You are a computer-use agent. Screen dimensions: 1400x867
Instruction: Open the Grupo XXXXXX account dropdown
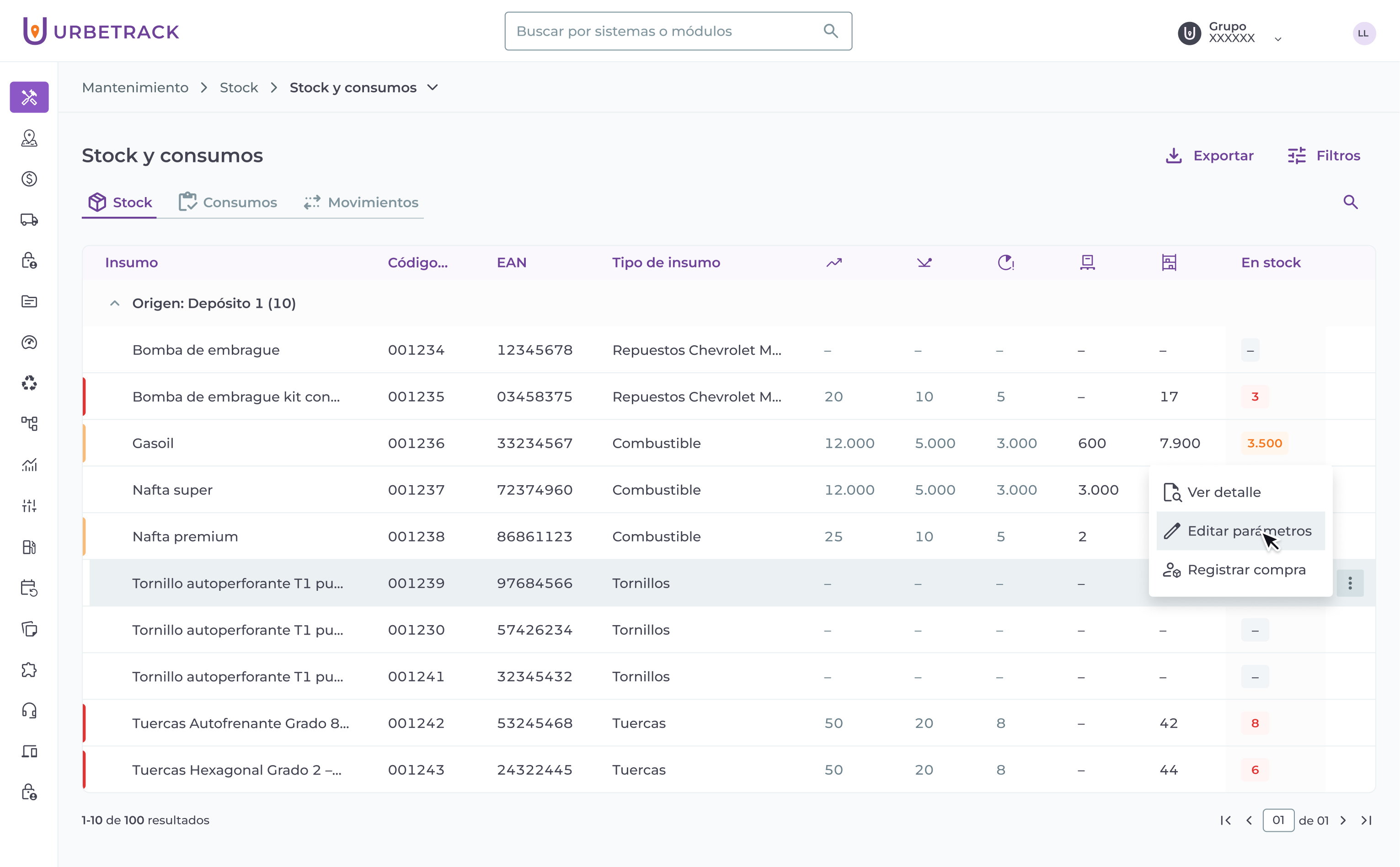tap(1277, 39)
